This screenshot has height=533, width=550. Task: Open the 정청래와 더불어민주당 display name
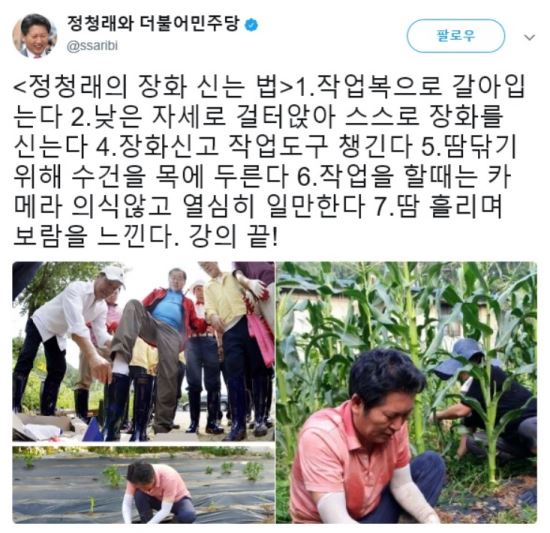click(153, 24)
